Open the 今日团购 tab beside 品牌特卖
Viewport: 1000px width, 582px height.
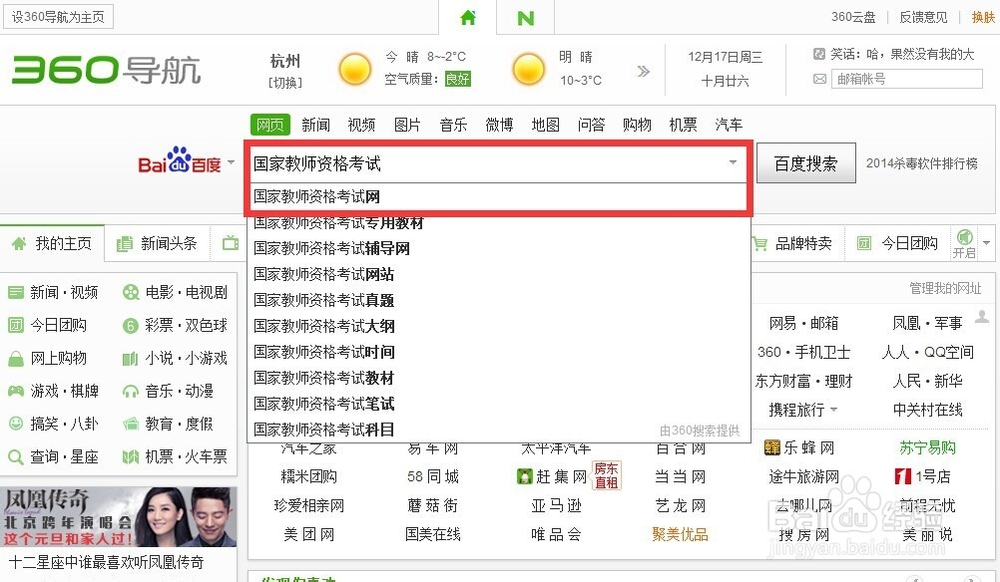[x=897, y=244]
